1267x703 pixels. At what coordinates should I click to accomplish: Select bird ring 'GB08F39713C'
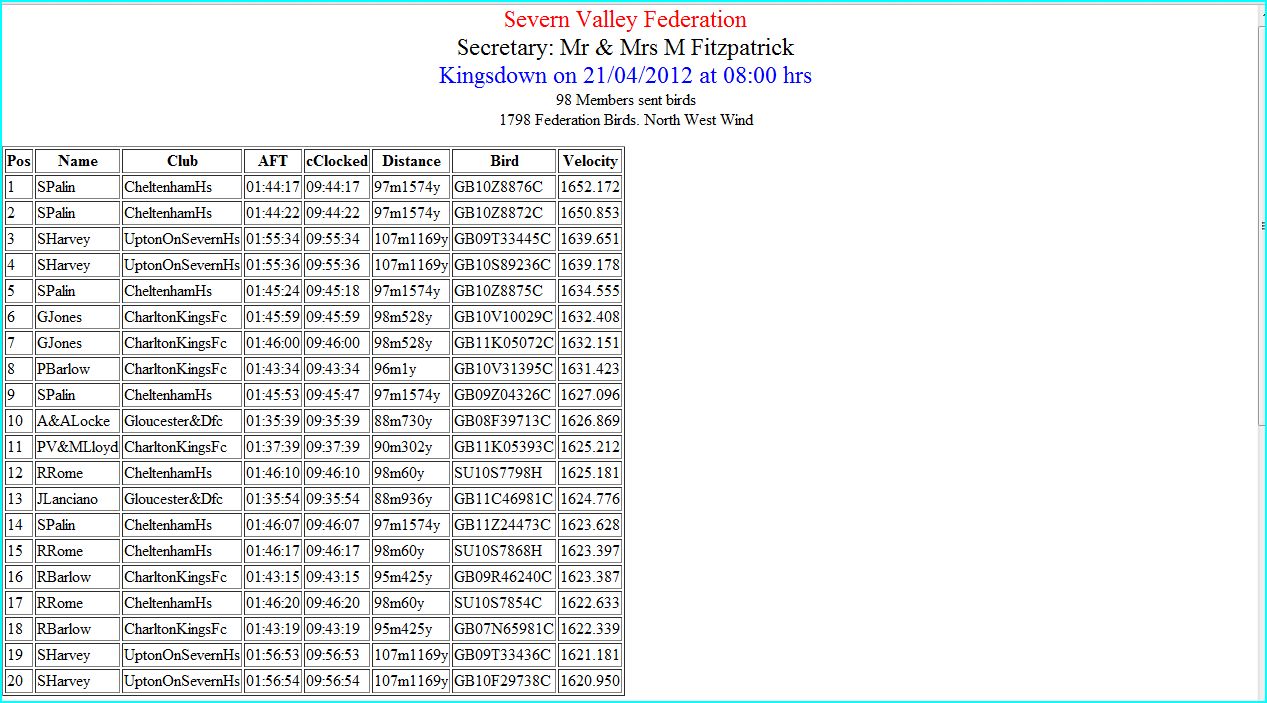505,421
